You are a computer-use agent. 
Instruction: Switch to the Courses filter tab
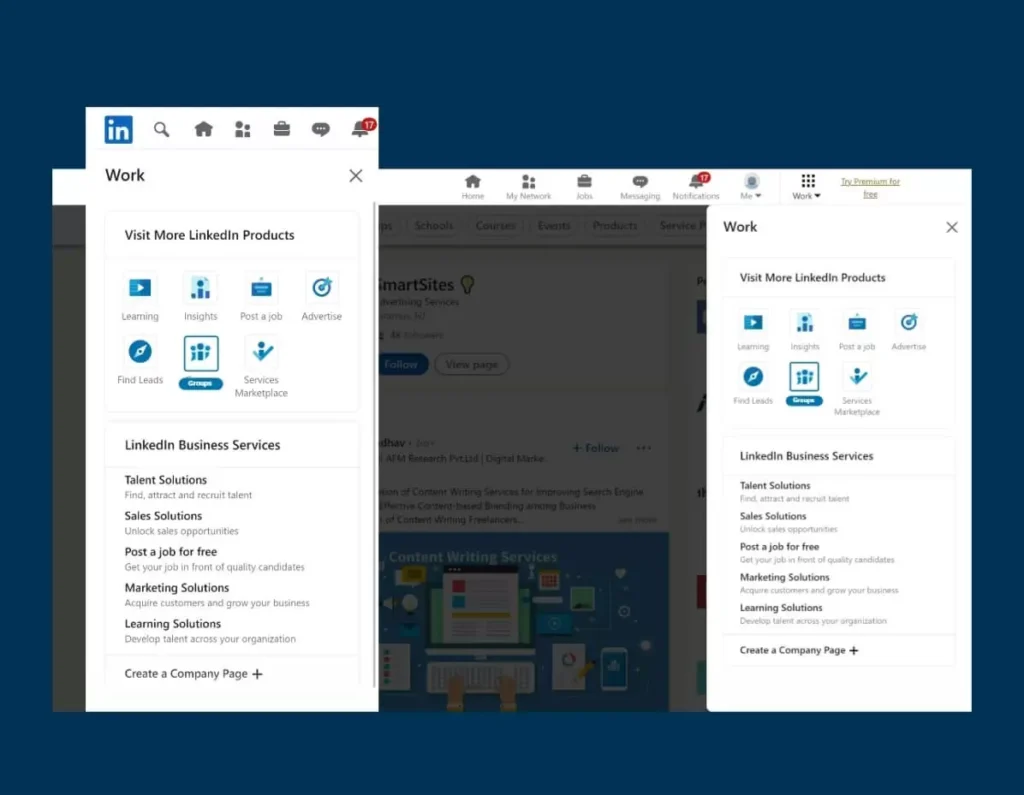(495, 226)
